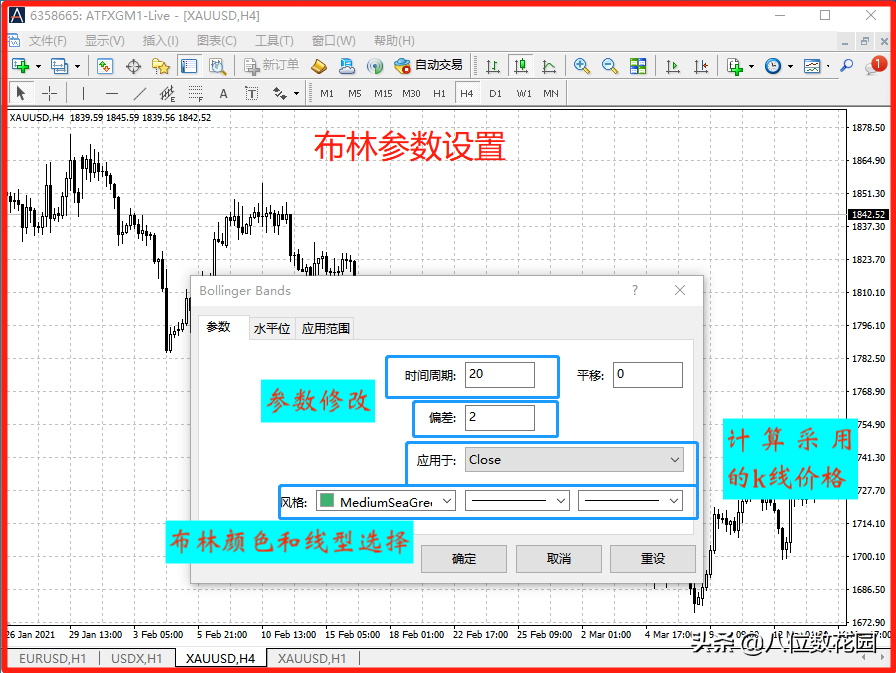The image size is (896, 673).
Task: Switch to MN timeframe
Action: pyautogui.click(x=551, y=93)
